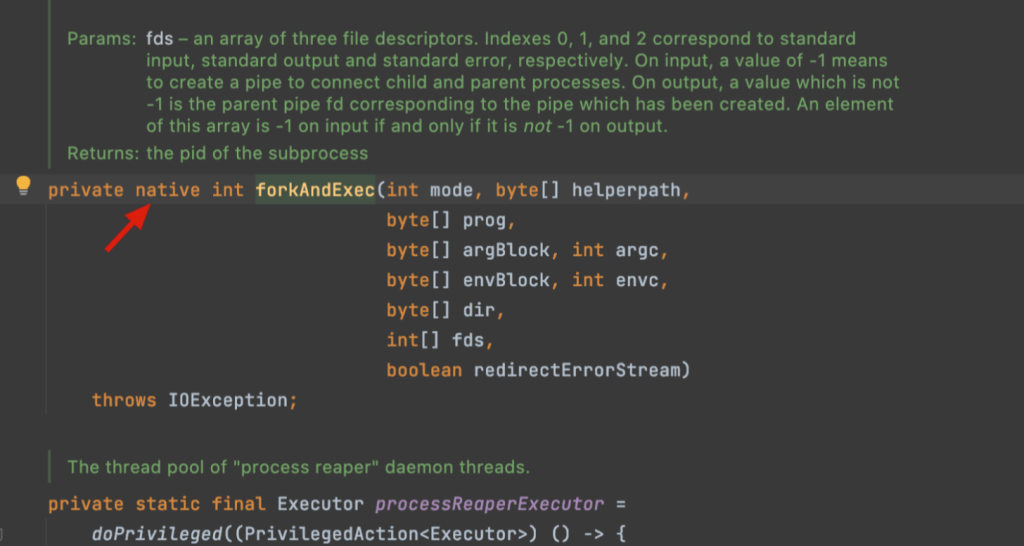1024x546 pixels.
Task: Click the forkAndExec method name
Action: (x=315, y=190)
